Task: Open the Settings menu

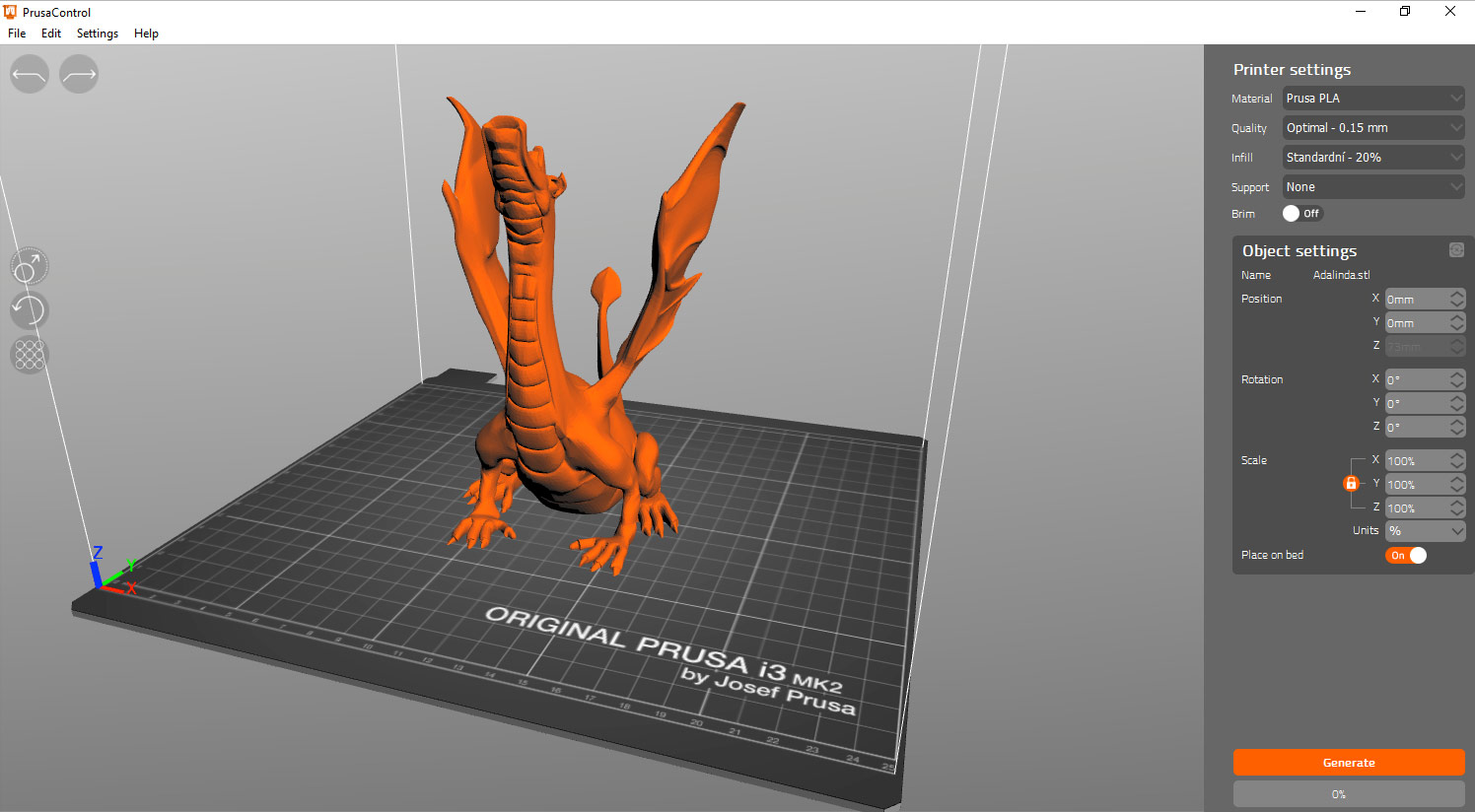Action: coord(97,33)
